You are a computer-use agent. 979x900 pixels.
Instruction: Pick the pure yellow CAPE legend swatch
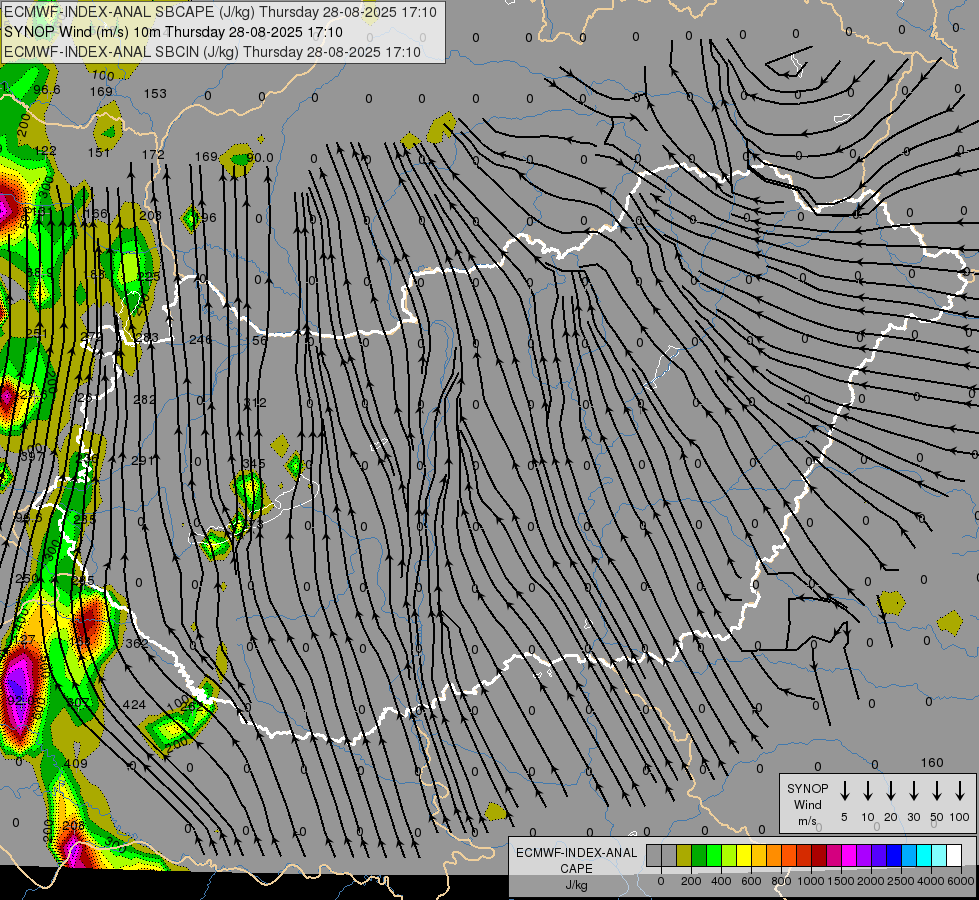[744, 856]
